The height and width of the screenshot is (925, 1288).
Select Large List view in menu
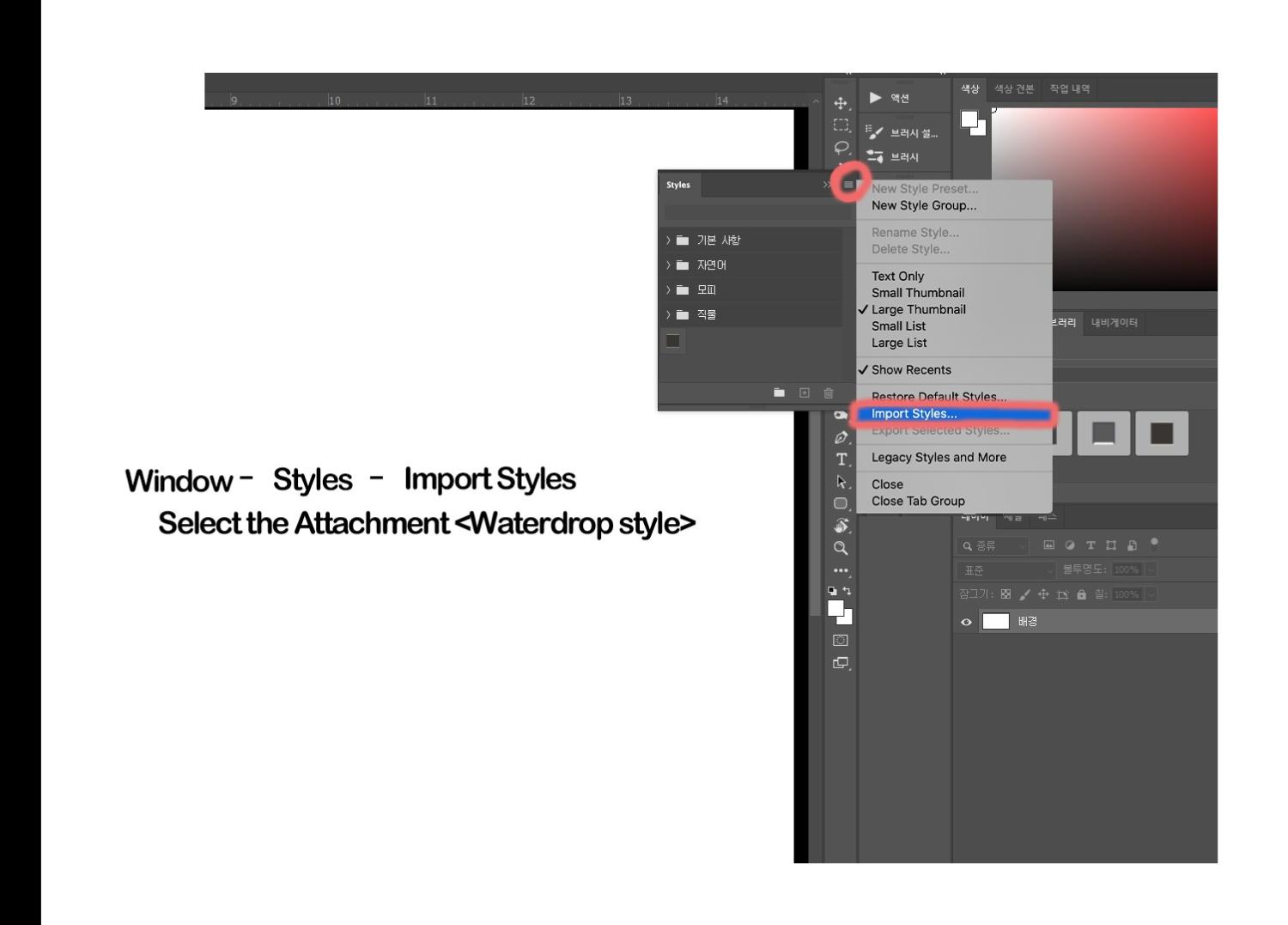coord(954,343)
